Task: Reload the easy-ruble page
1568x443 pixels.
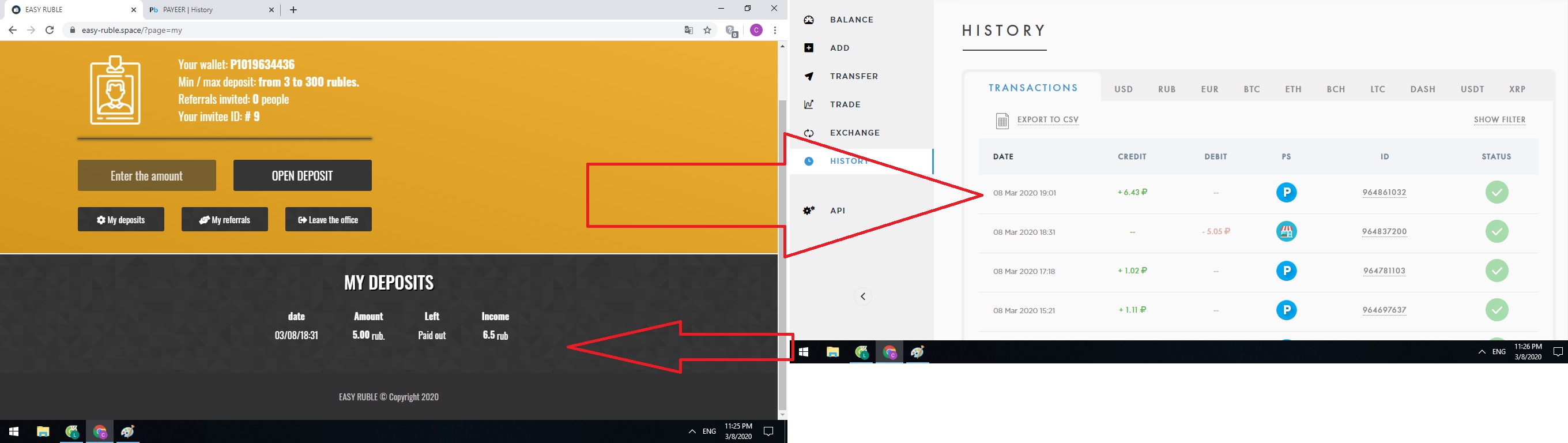Action: tap(50, 30)
